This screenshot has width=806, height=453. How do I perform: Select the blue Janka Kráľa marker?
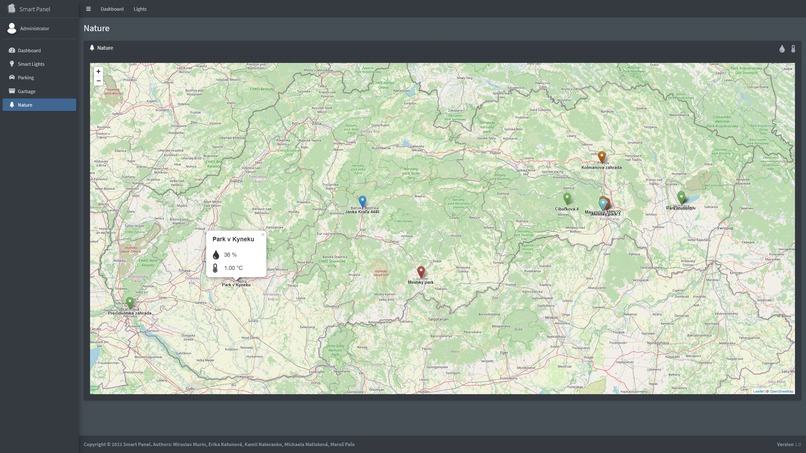(x=362, y=201)
